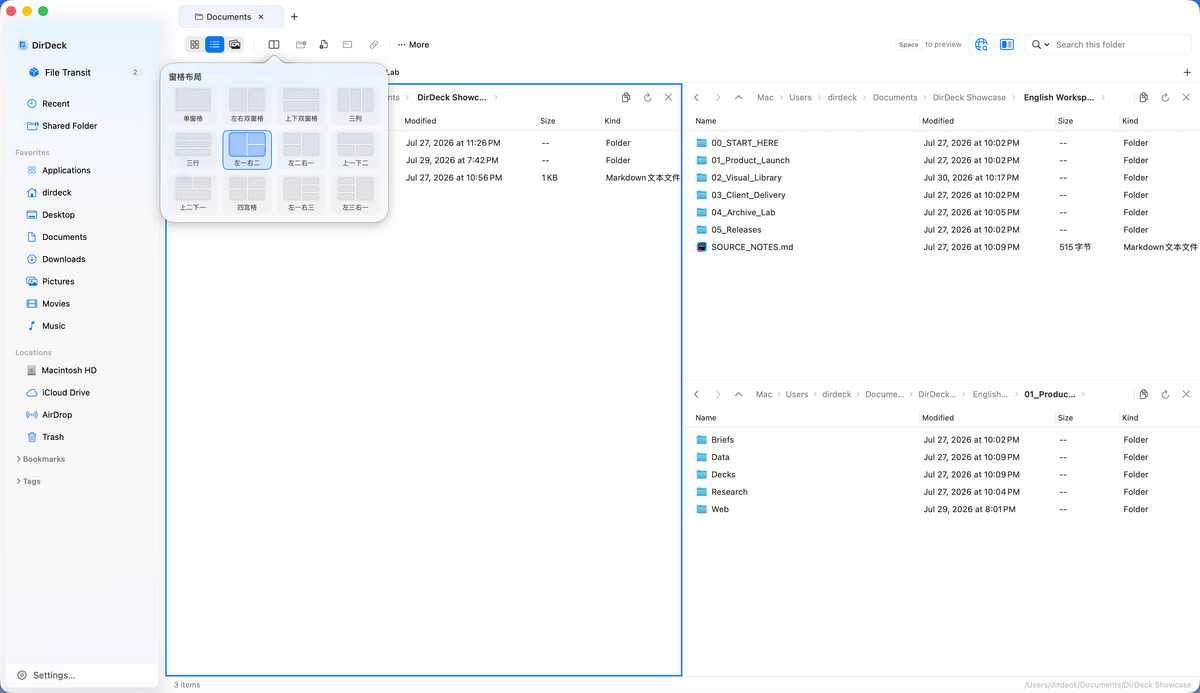Copy path icon in left pane
The width and height of the screenshot is (1200, 693).
(x=626, y=98)
